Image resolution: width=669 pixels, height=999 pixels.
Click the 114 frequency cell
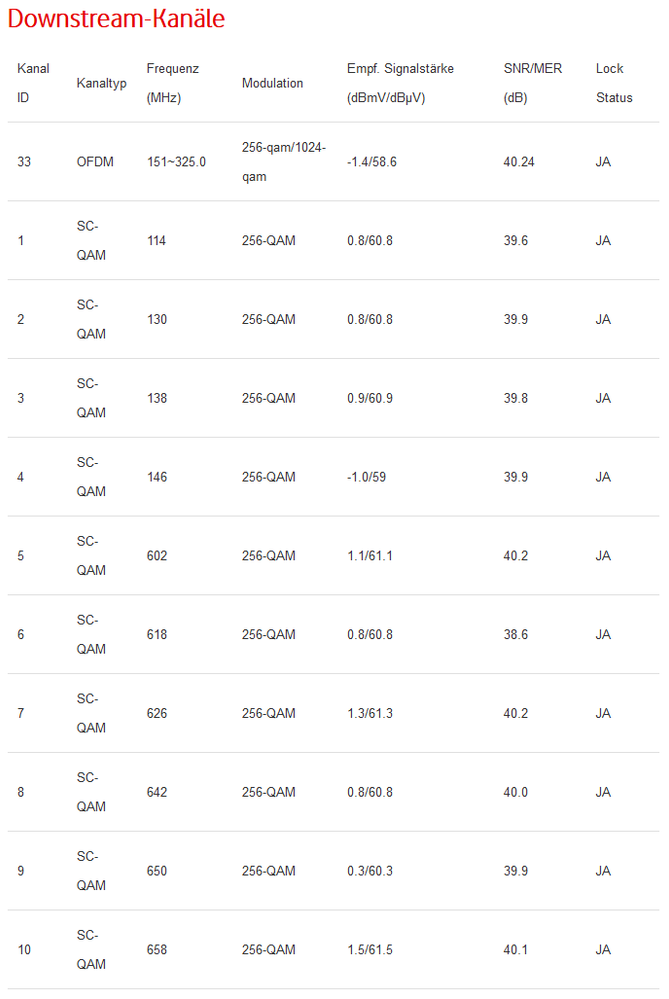click(156, 241)
